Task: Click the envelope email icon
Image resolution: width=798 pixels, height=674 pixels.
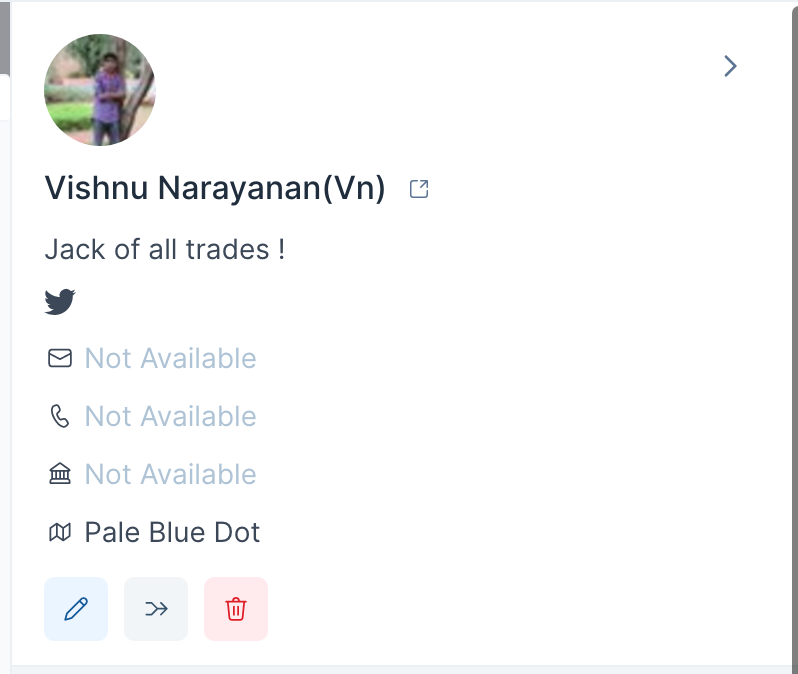Action: (60, 358)
